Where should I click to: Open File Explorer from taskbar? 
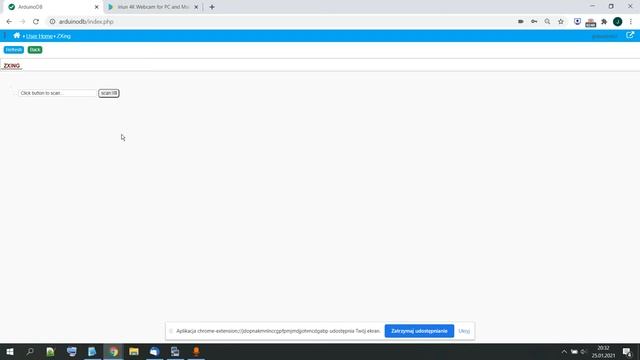(x=134, y=351)
